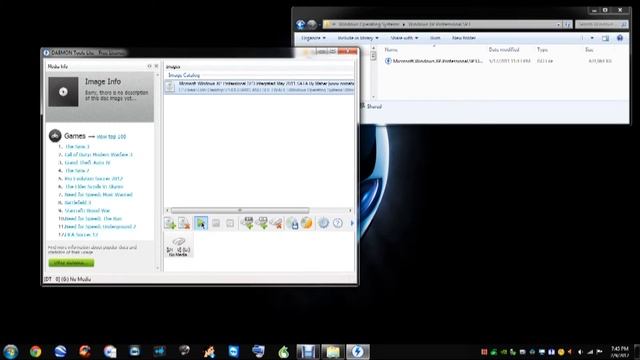
Task: Open Need for Speed: Most Wanted link
Action: pos(99,195)
